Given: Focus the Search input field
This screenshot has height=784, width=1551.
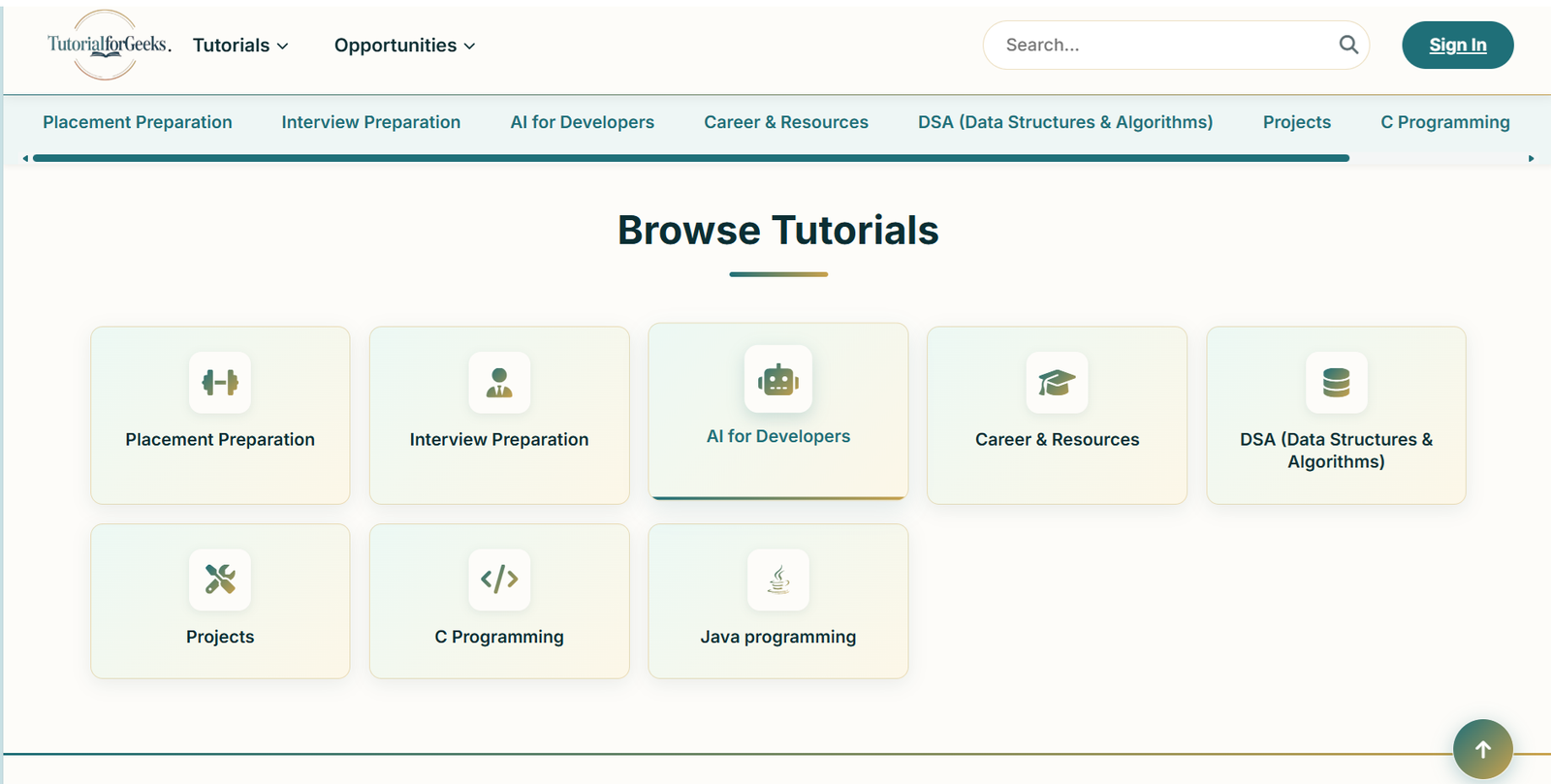Looking at the screenshot, I should (x=1163, y=45).
